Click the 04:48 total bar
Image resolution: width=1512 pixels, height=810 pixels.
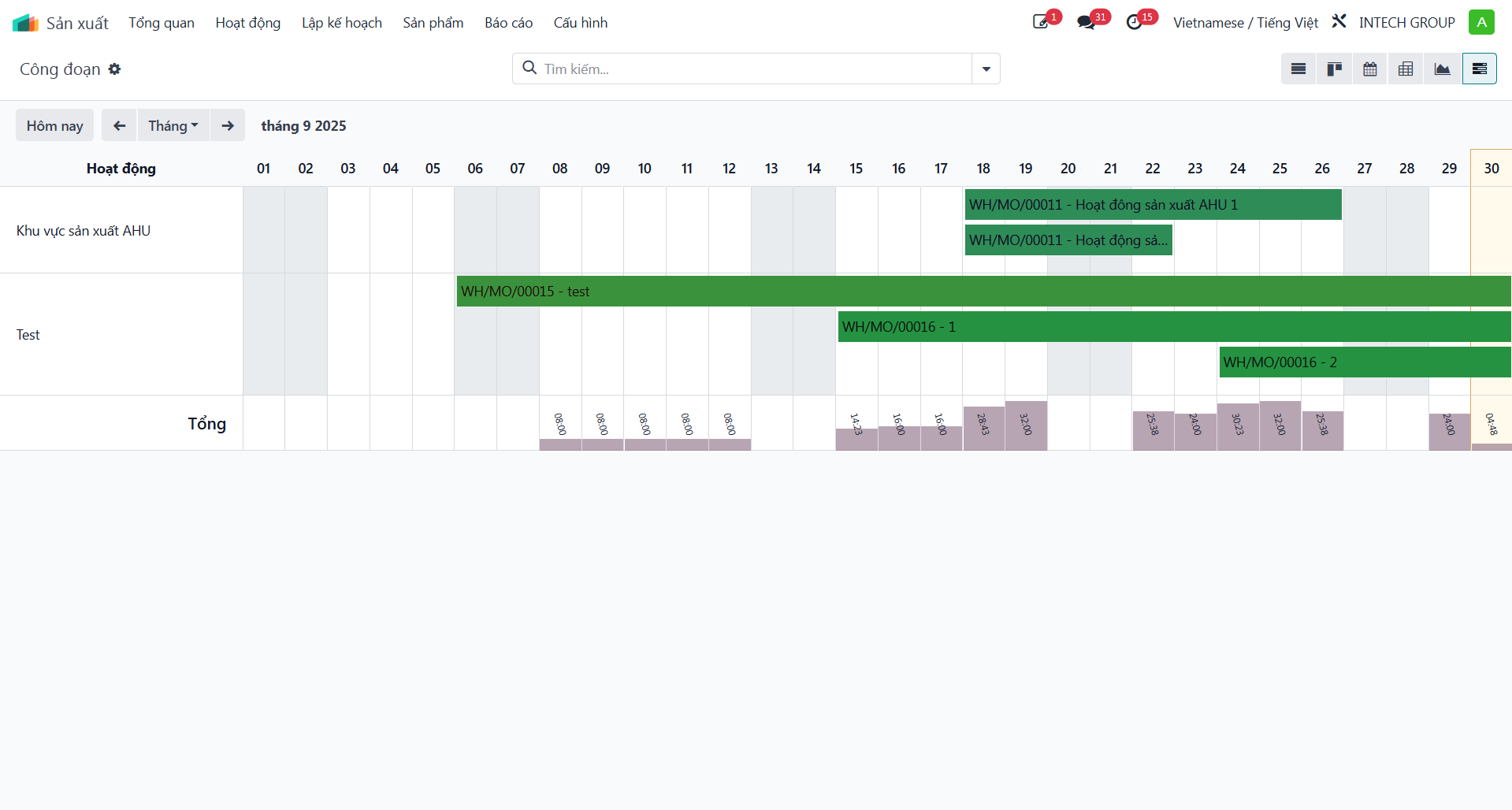(x=1492, y=446)
